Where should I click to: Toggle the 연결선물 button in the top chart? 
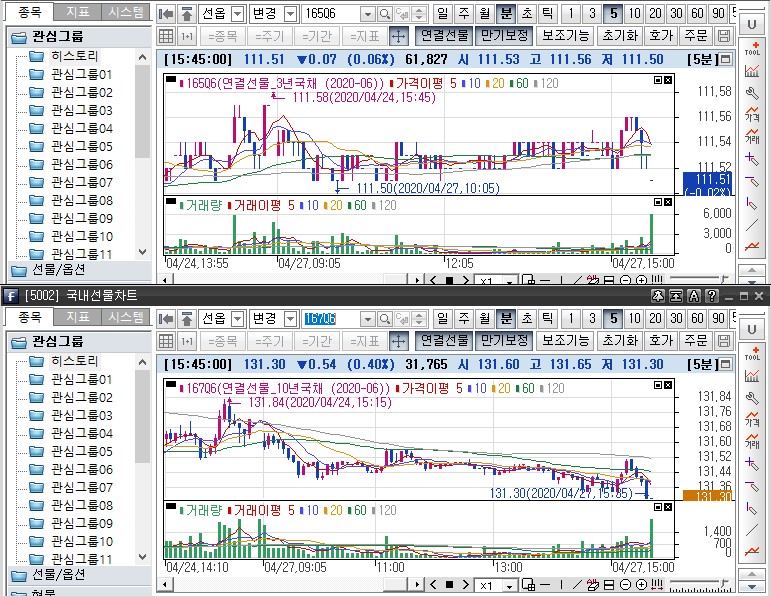click(x=443, y=36)
